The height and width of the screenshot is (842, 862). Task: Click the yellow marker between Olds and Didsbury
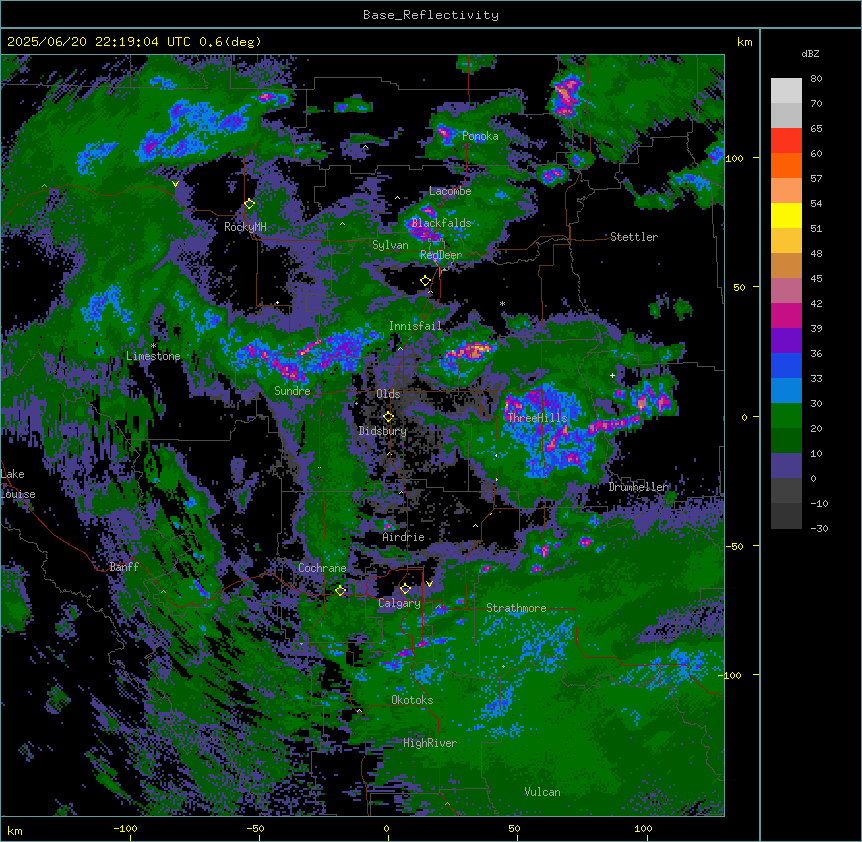click(388, 416)
